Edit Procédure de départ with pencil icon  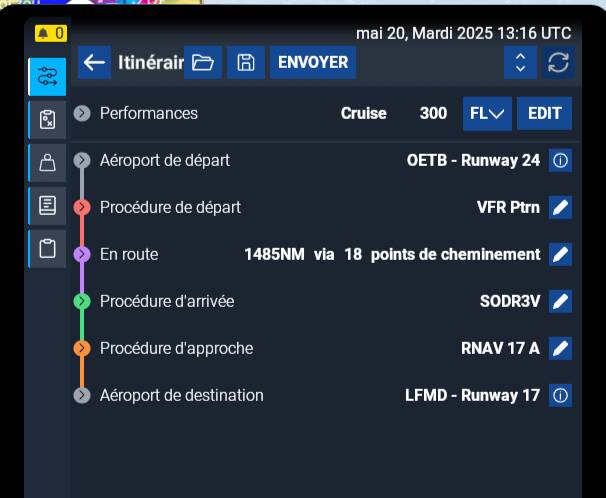561,208
